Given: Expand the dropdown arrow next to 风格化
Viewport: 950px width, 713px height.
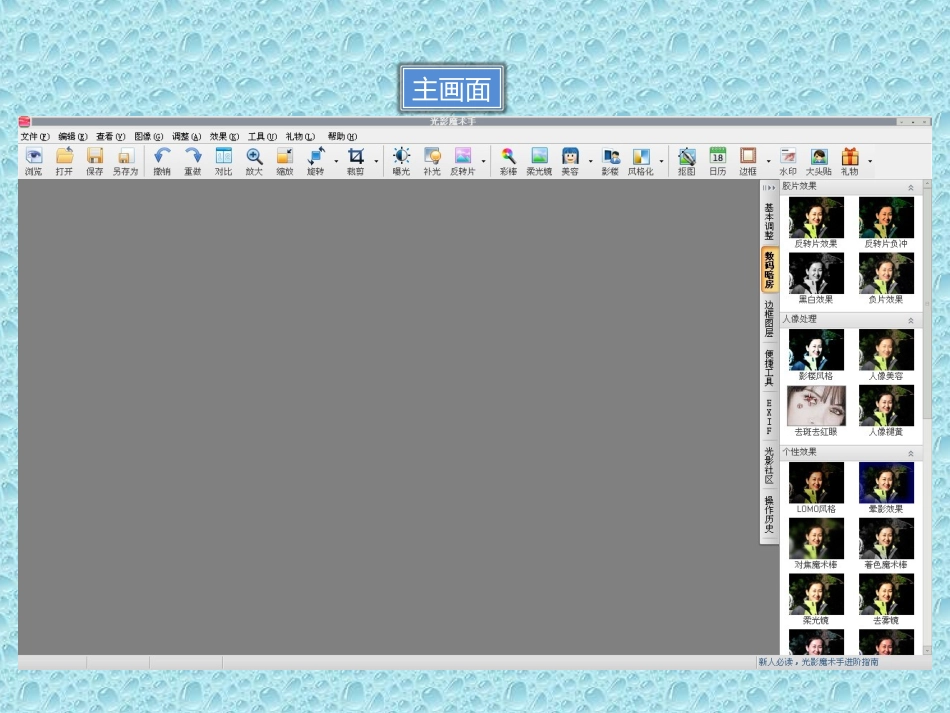Looking at the screenshot, I should coord(661,161).
